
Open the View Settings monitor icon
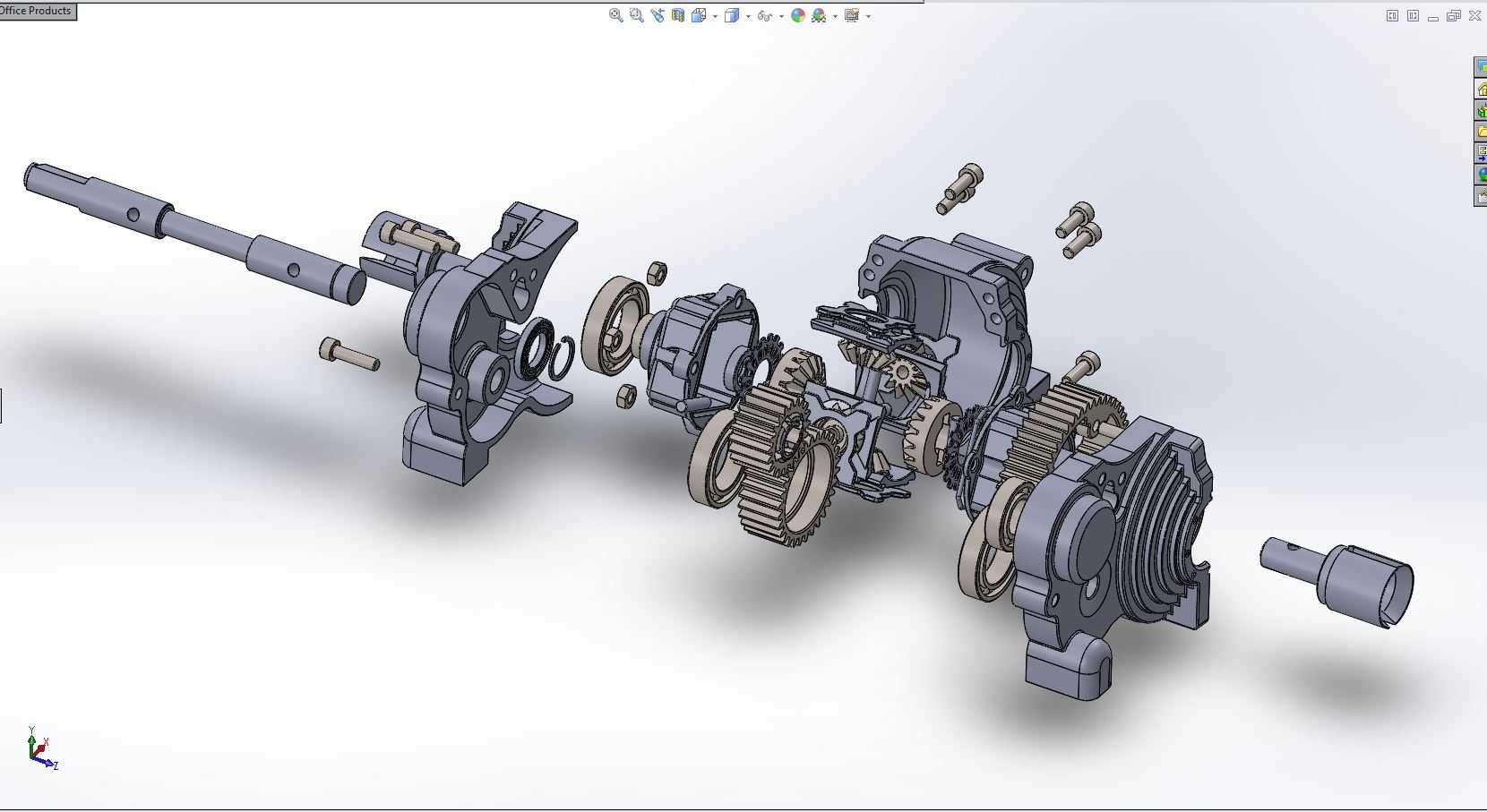click(852, 15)
